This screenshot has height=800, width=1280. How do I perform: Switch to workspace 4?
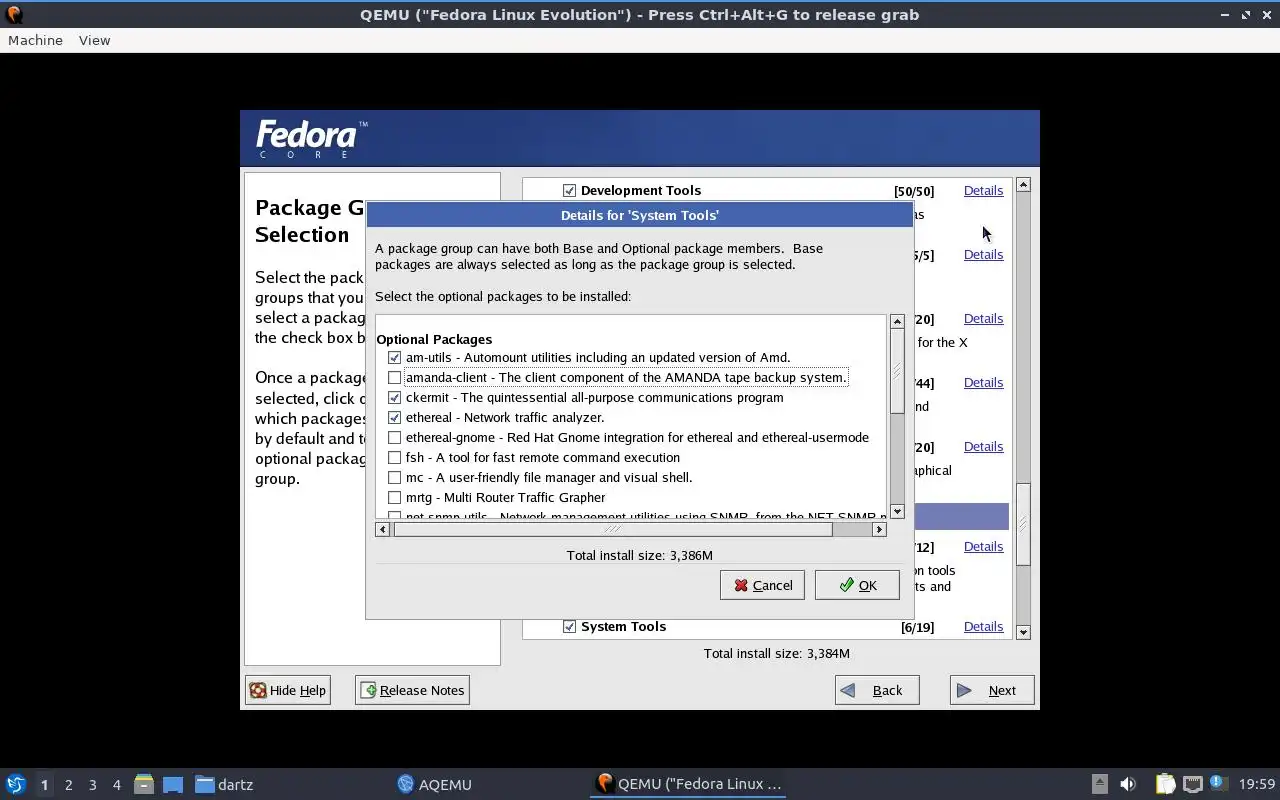pyautogui.click(x=116, y=785)
